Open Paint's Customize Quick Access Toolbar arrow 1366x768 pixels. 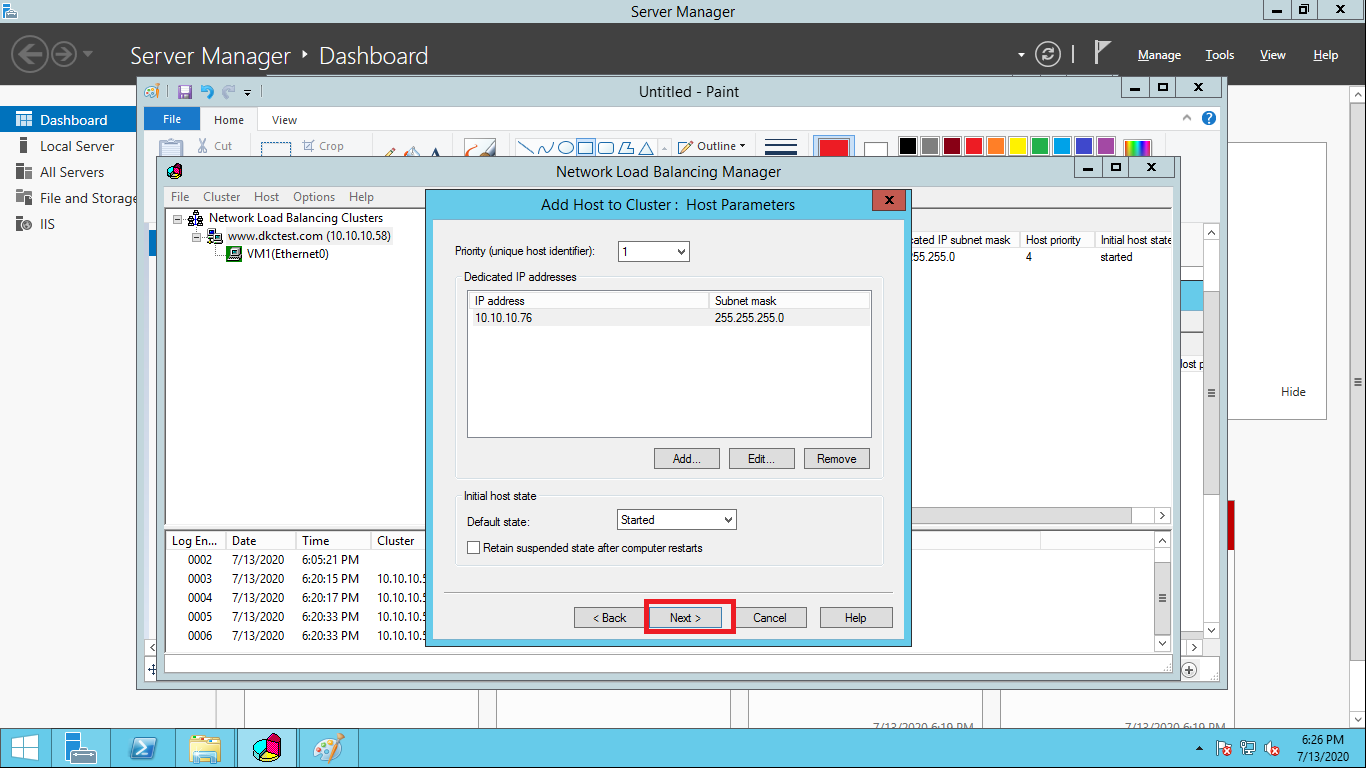(247, 93)
